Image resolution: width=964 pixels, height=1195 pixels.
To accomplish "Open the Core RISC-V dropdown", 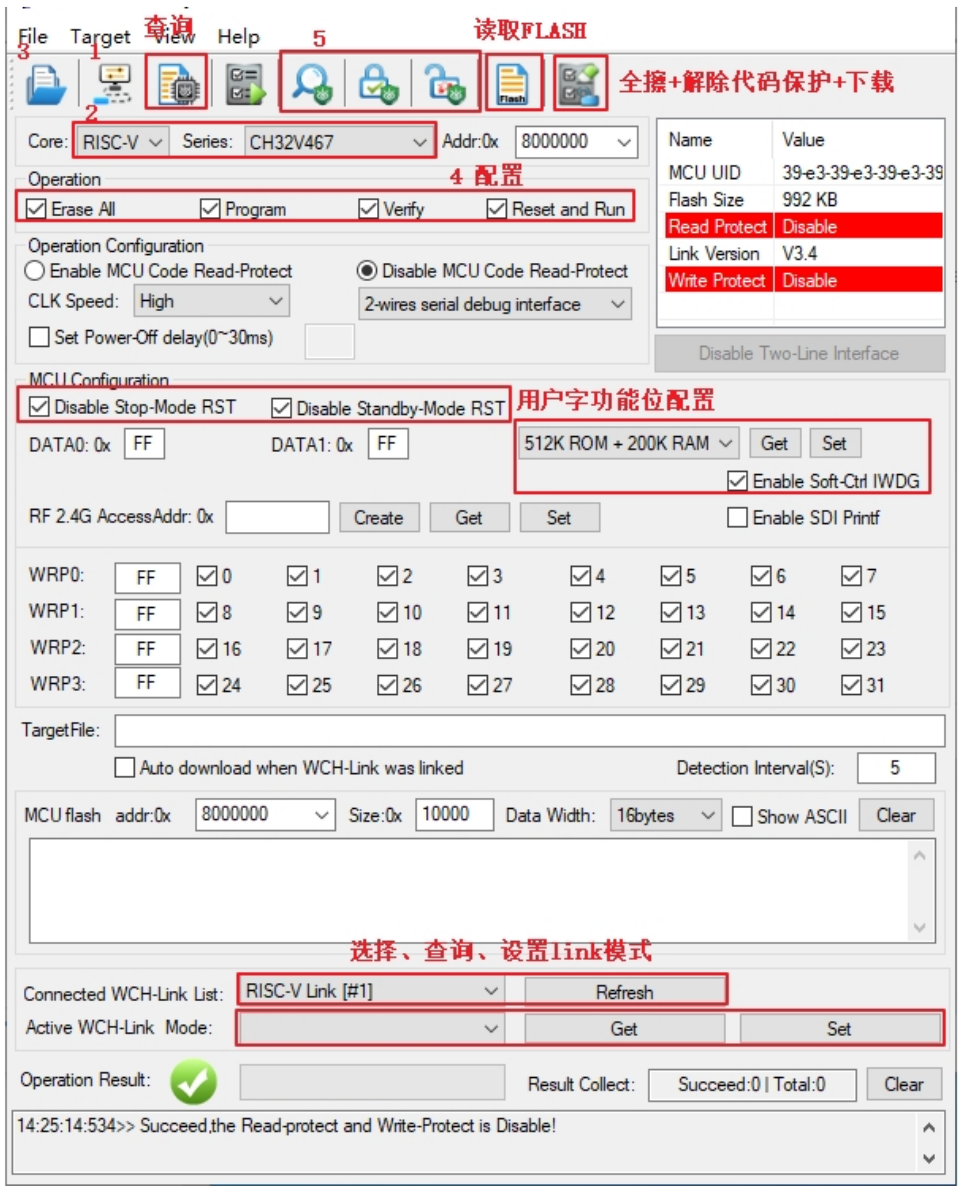I will point(122,142).
